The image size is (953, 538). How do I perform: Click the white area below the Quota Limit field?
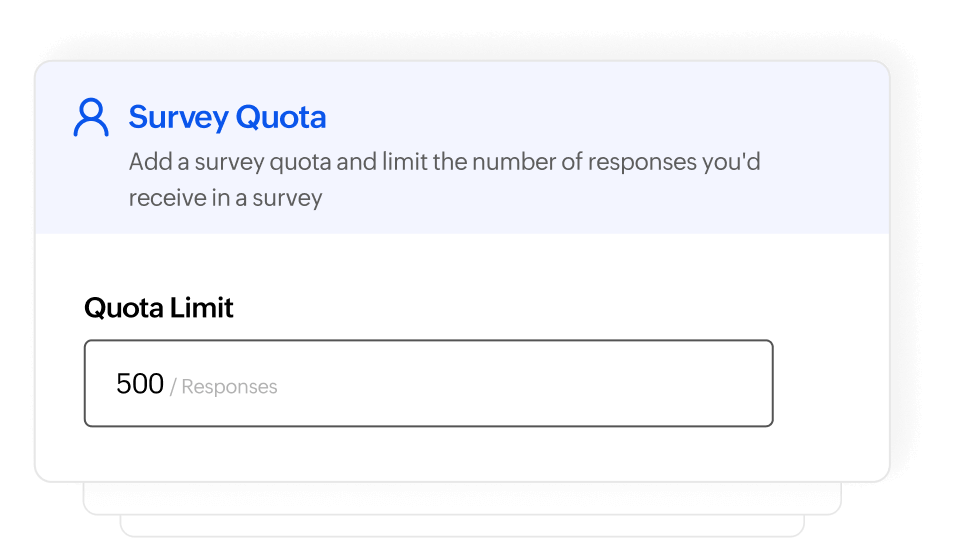click(428, 453)
